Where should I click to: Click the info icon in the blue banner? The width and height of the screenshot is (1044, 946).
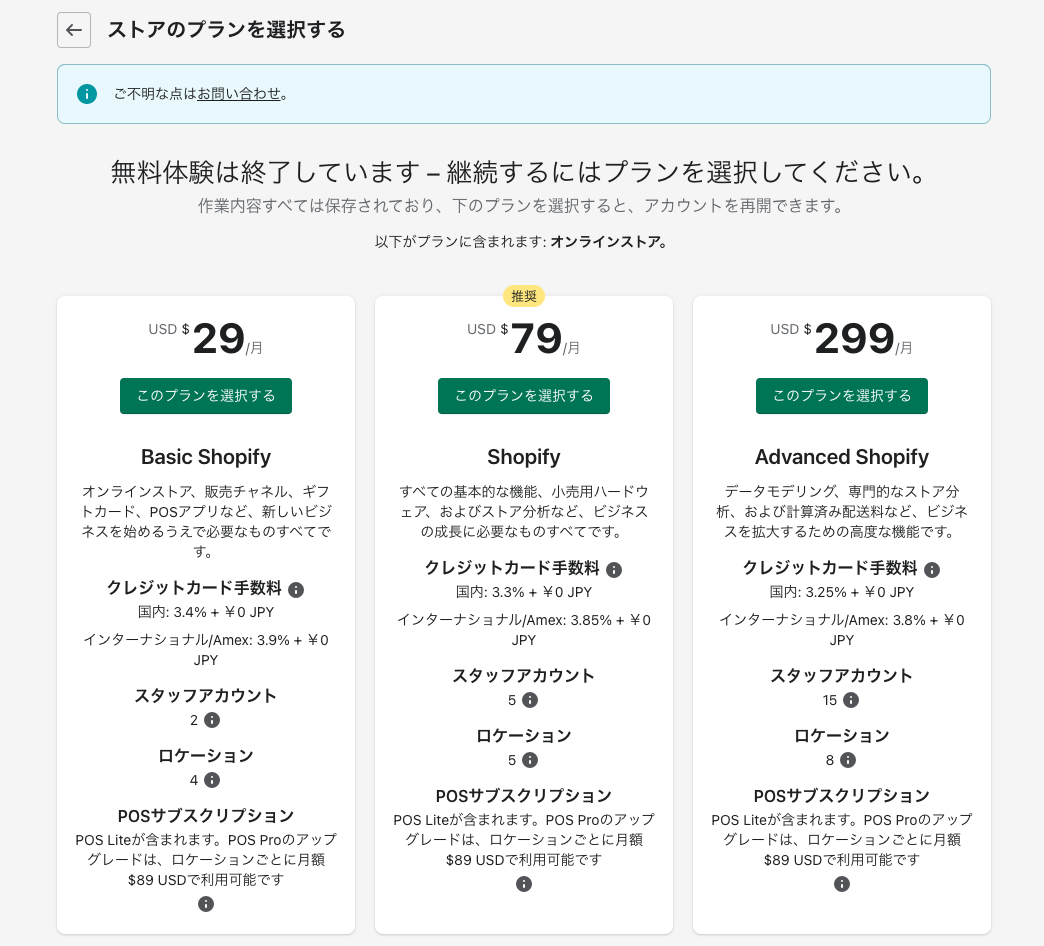tap(87, 94)
